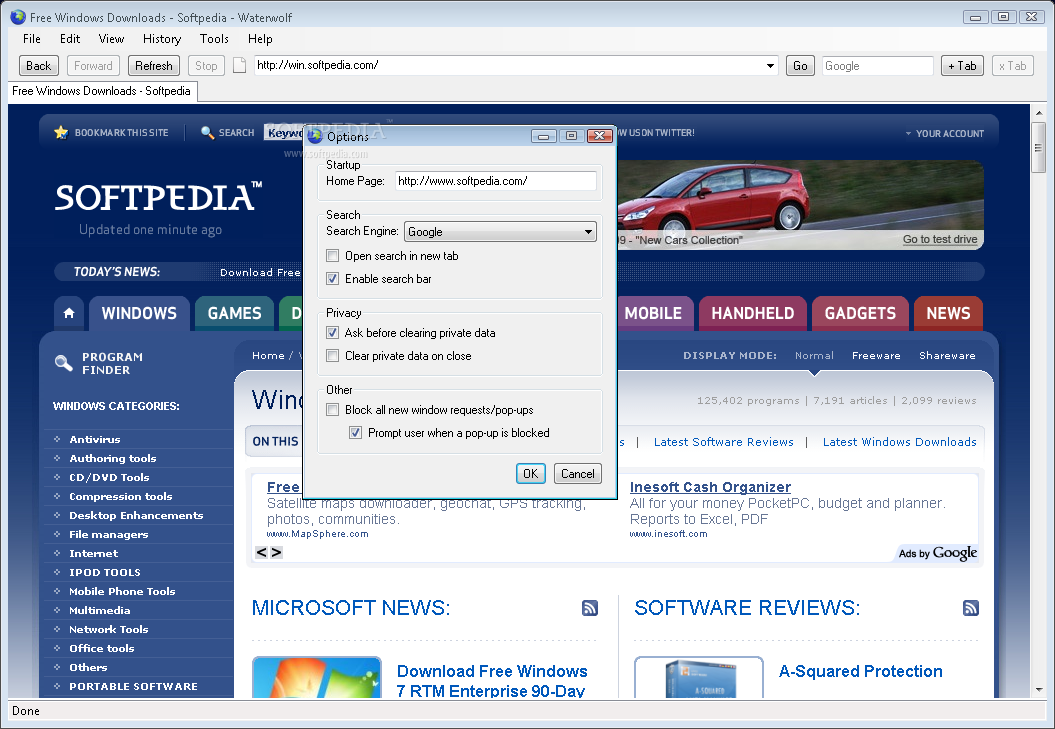Screen dimensions: 1055x729
Task: Open the Inesoft Cash Organizer ad link
Action: (710, 487)
